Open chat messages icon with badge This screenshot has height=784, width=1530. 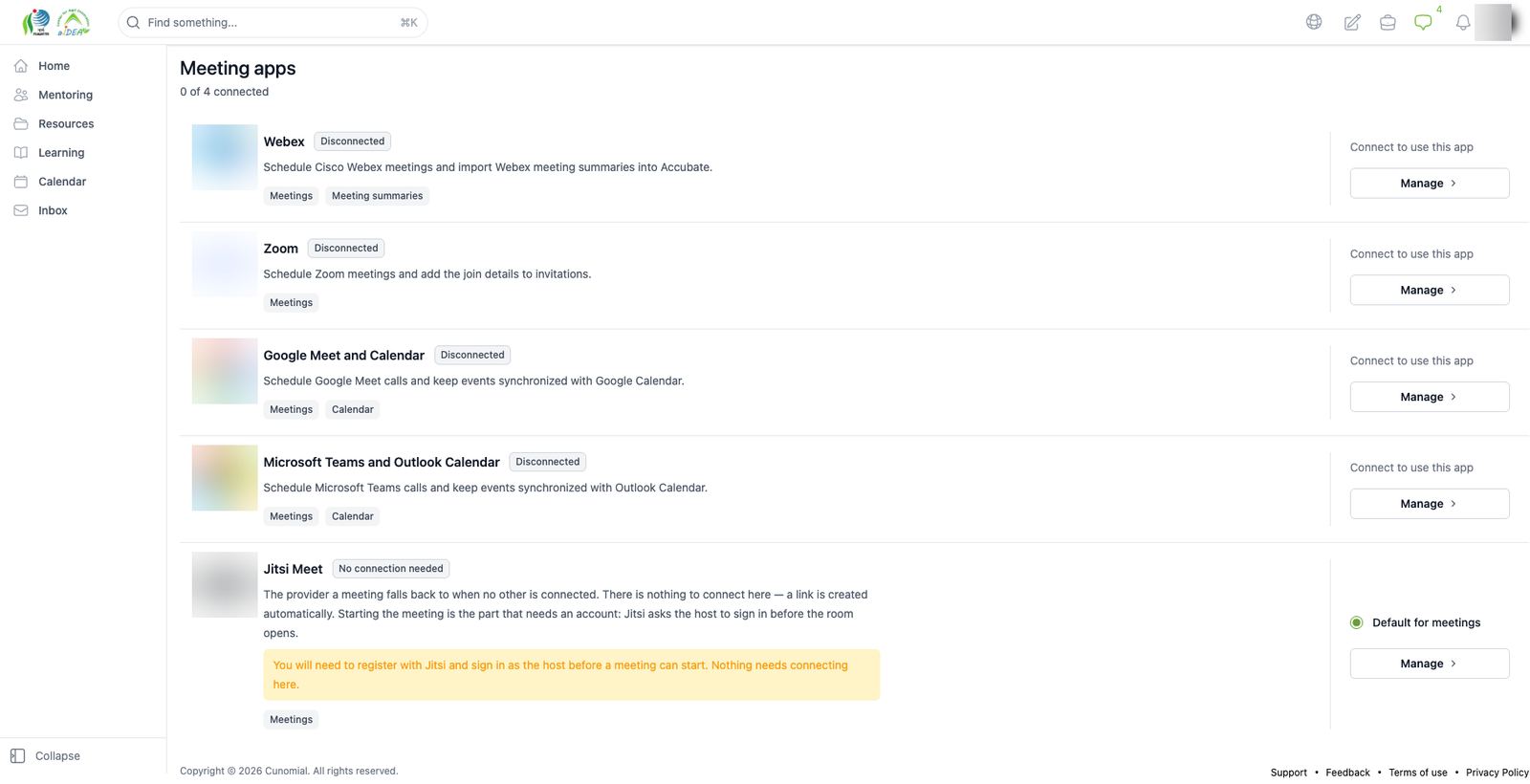pyautogui.click(x=1424, y=22)
